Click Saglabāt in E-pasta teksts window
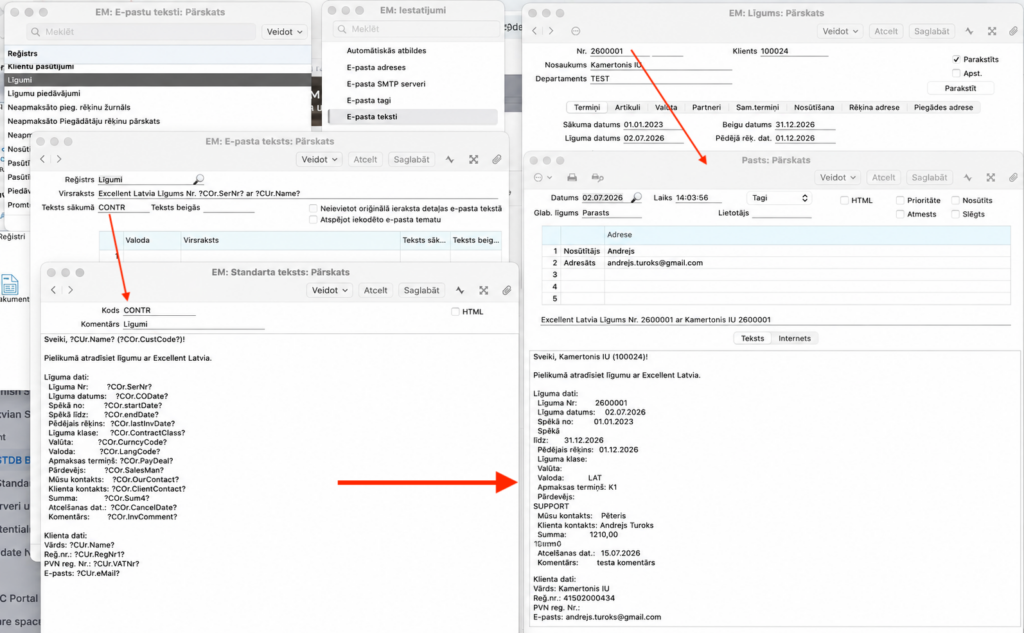Screen dimensions: 1024x633 (x=411, y=159)
